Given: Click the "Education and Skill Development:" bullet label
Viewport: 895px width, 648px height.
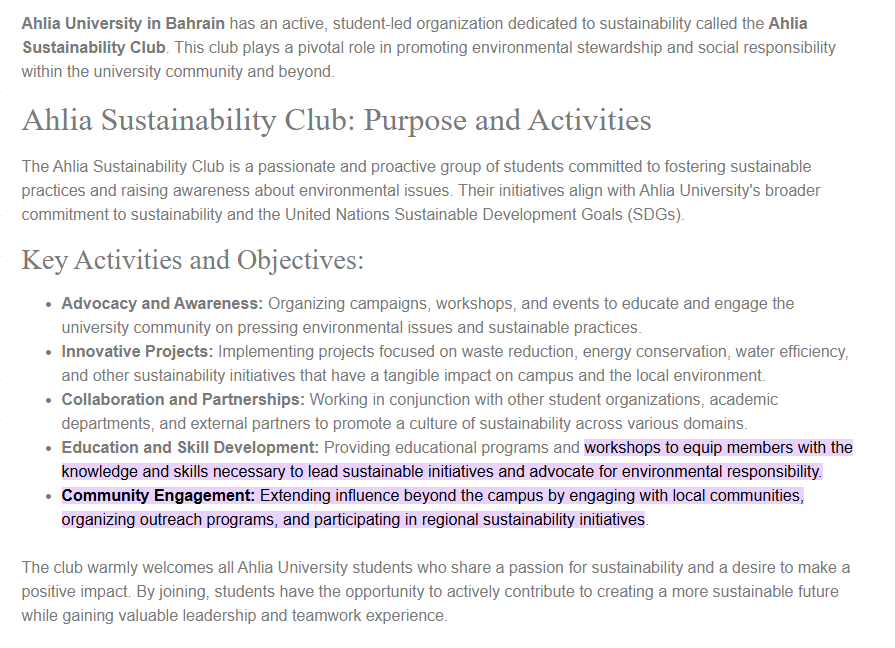Looking at the screenshot, I should (x=190, y=447).
